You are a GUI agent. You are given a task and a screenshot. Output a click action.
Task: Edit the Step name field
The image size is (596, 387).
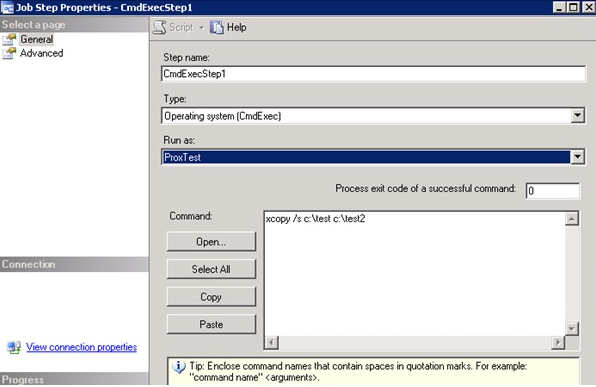point(374,74)
